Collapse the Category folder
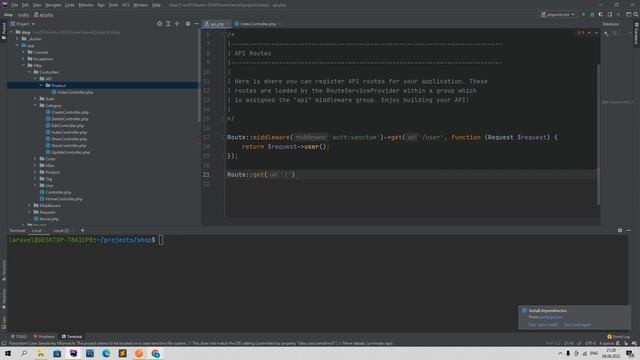The image size is (640, 360). tap(36, 105)
